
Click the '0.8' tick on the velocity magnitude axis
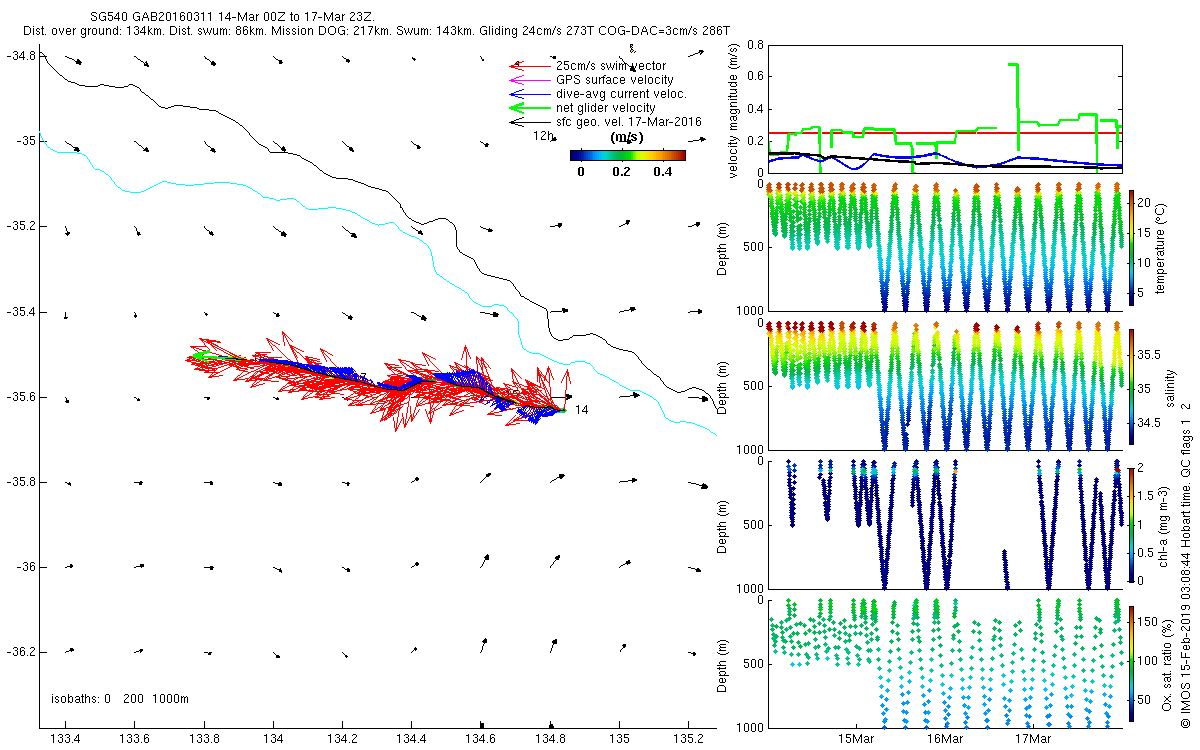pyautogui.click(x=754, y=45)
